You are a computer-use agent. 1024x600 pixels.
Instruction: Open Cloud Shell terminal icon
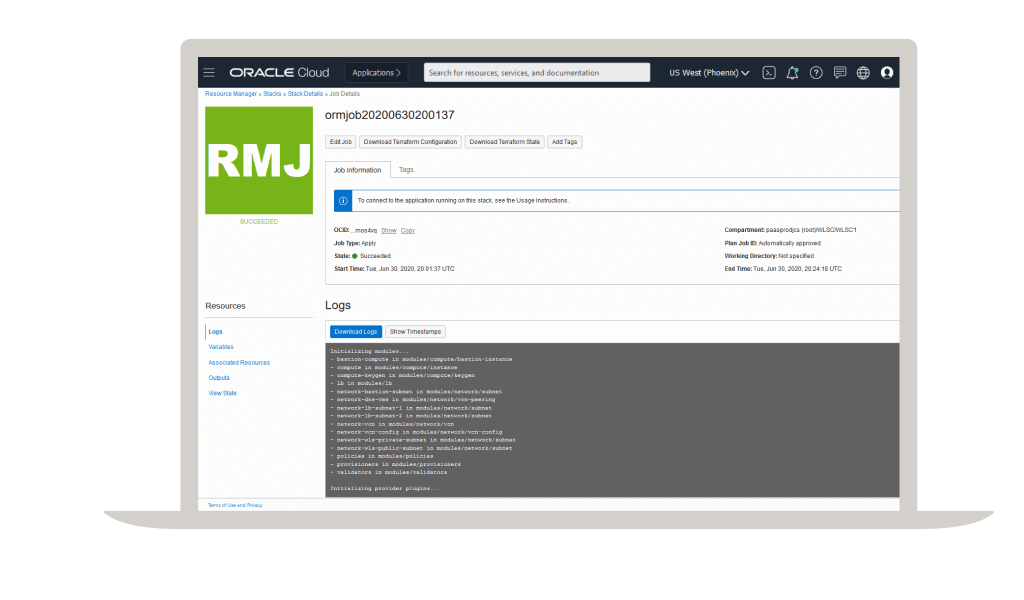click(x=769, y=72)
